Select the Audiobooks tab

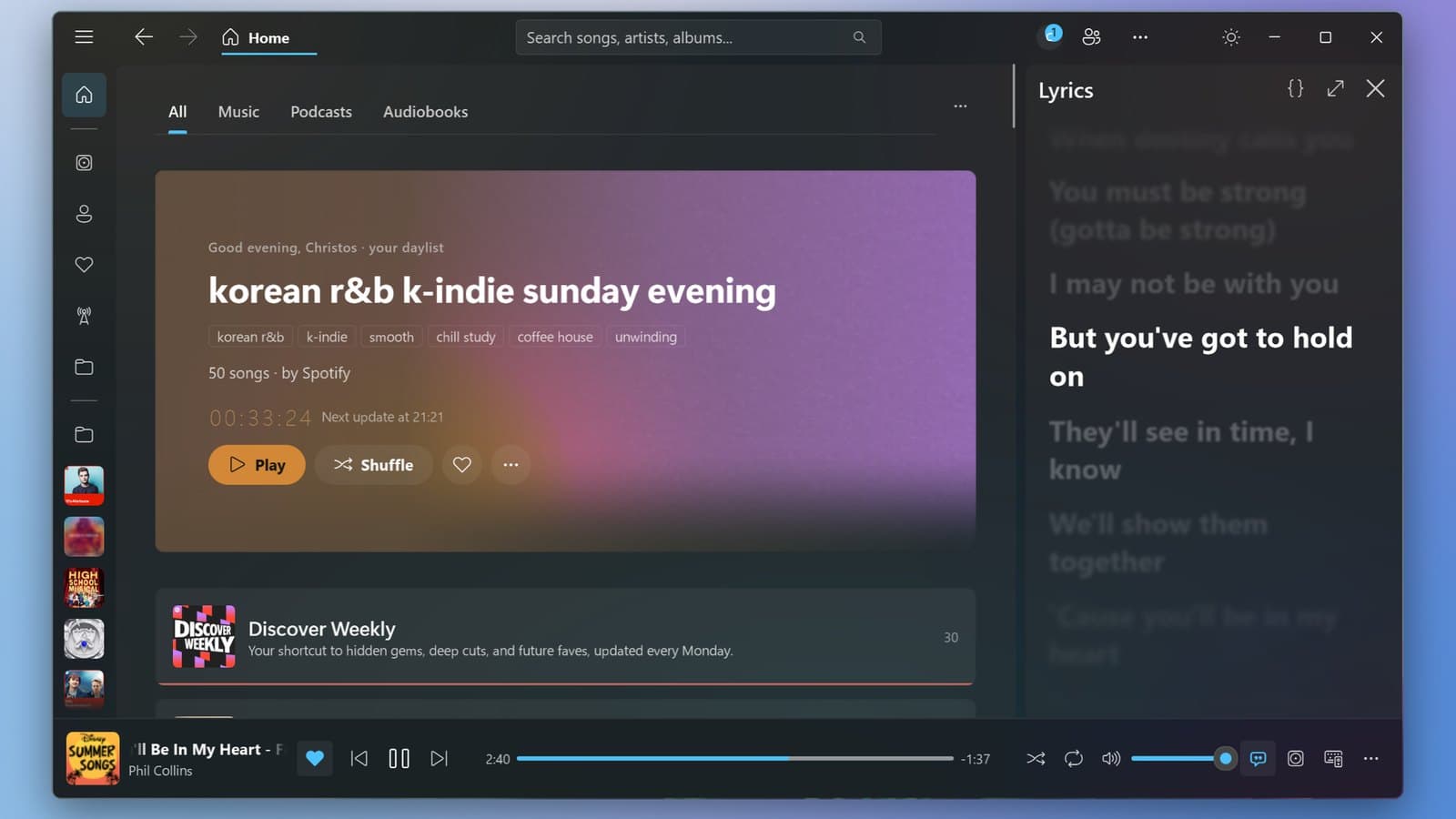pos(425,112)
